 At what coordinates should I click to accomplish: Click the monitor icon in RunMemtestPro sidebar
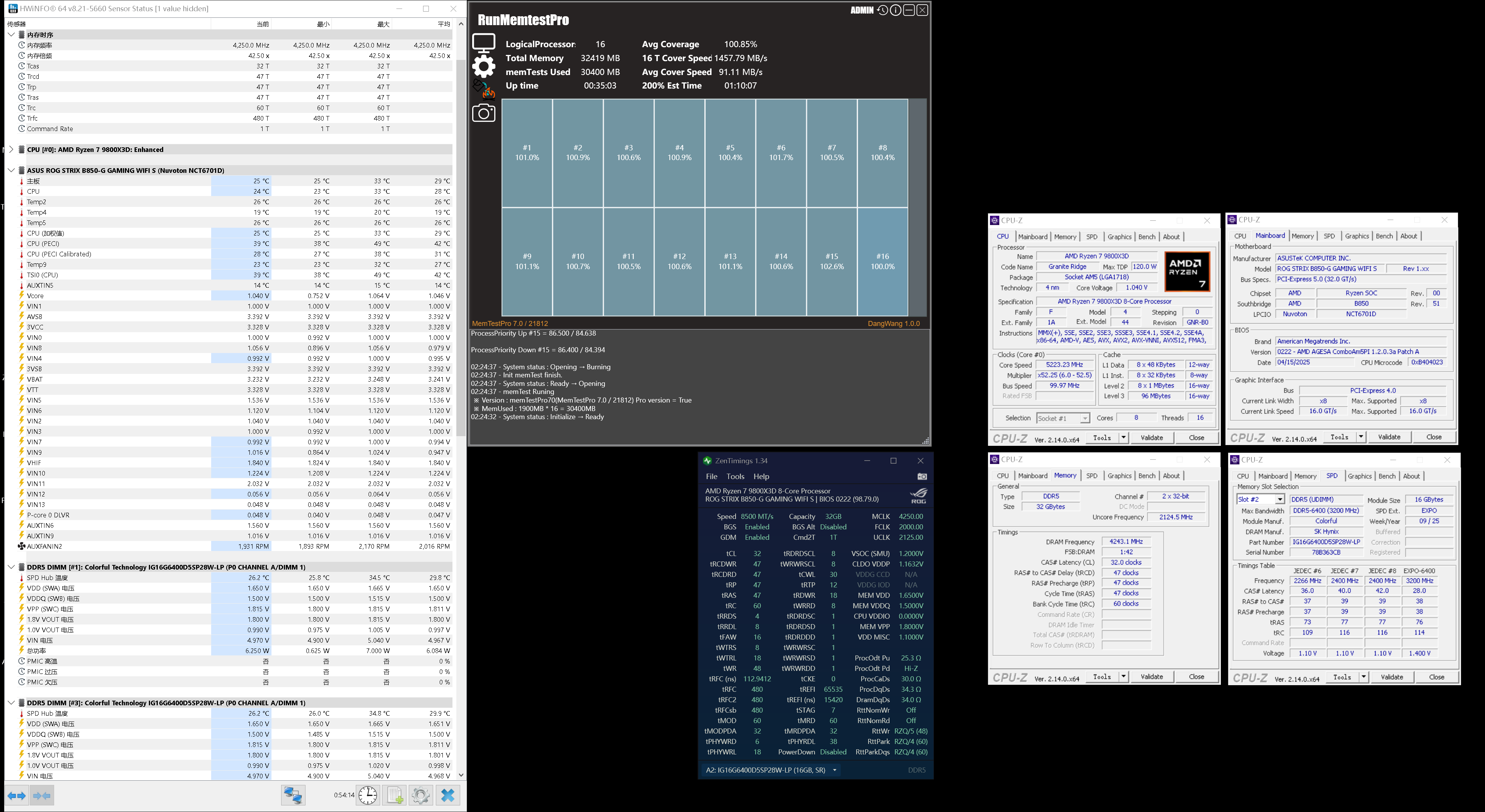pyautogui.click(x=483, y=43)
